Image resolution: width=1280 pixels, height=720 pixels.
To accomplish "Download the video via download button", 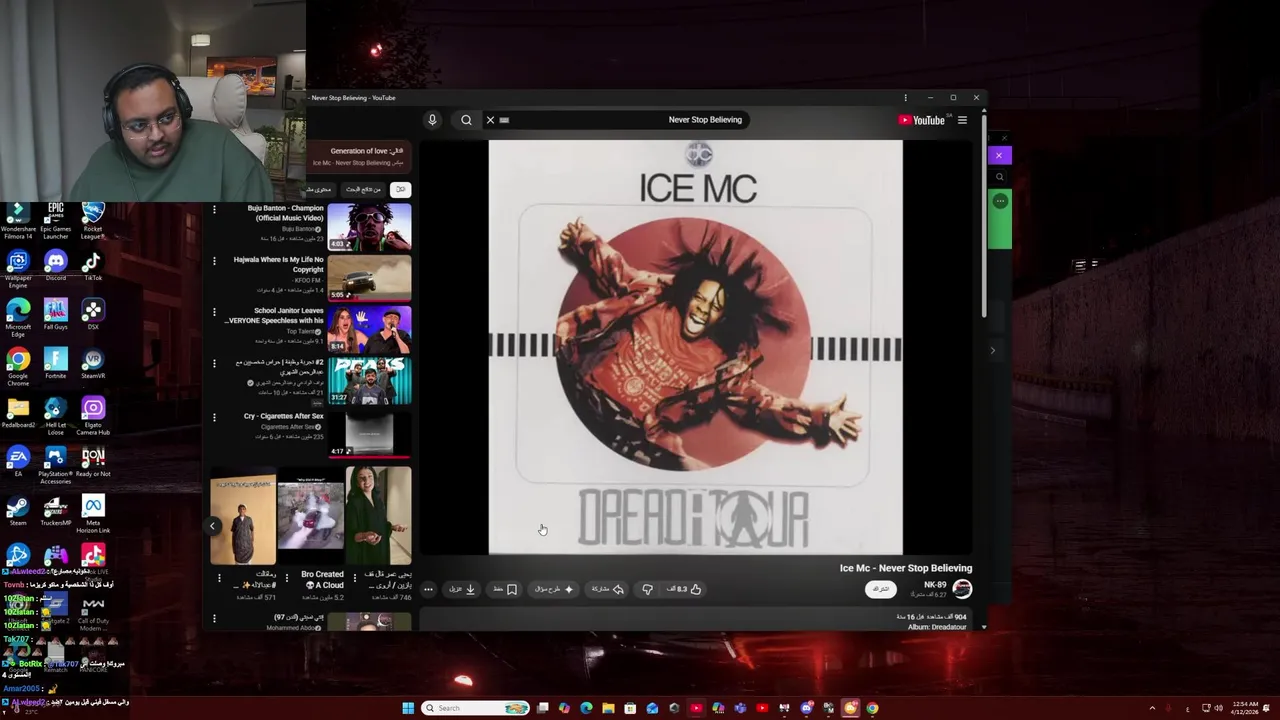I will coord(462,589).
